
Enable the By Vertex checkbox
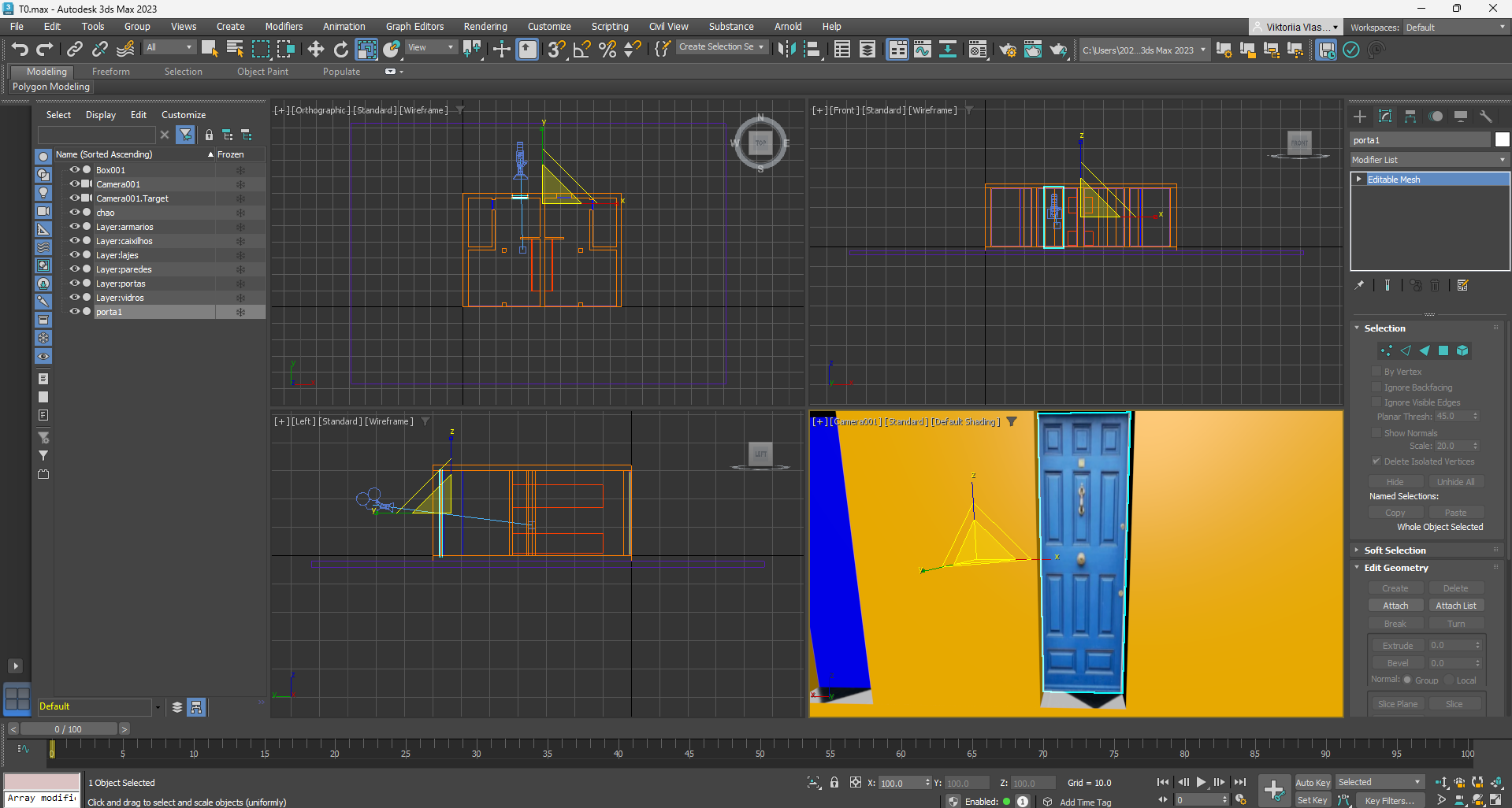1376,372
